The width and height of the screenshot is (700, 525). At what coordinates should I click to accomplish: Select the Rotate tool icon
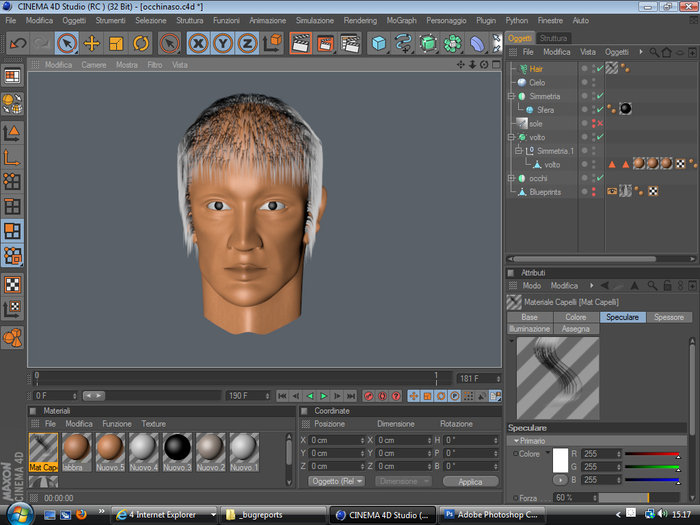coord(141,43)
